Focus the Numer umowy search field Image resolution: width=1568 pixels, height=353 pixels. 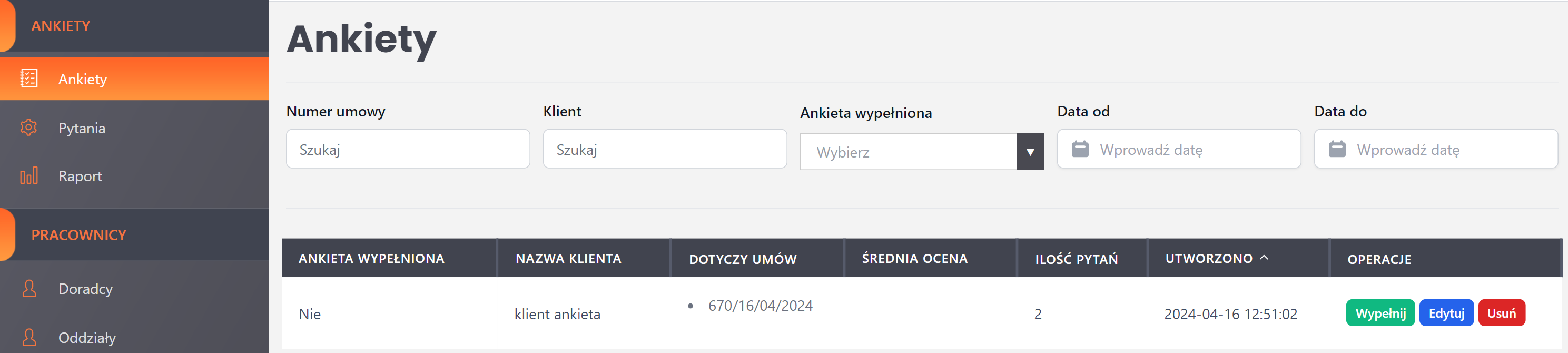[x=408, y=149]
